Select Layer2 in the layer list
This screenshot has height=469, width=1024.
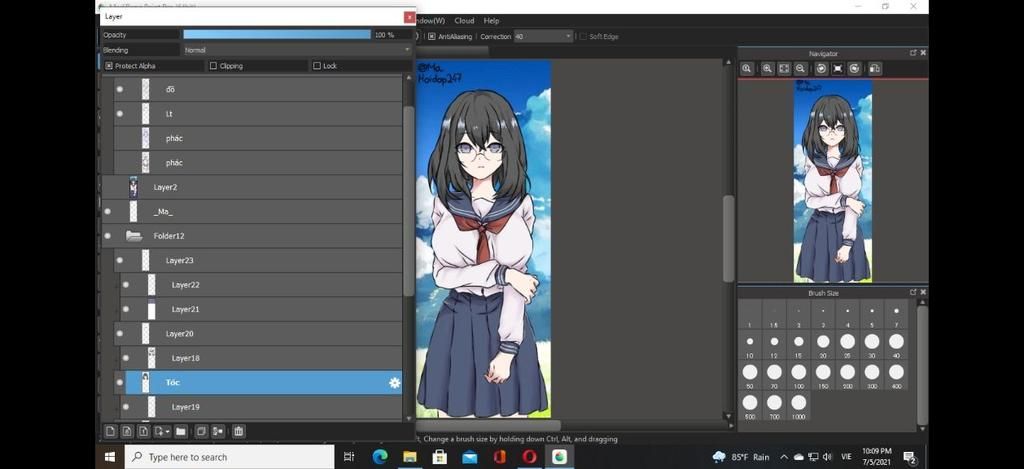pyautogui.click(x=251, y=187)
